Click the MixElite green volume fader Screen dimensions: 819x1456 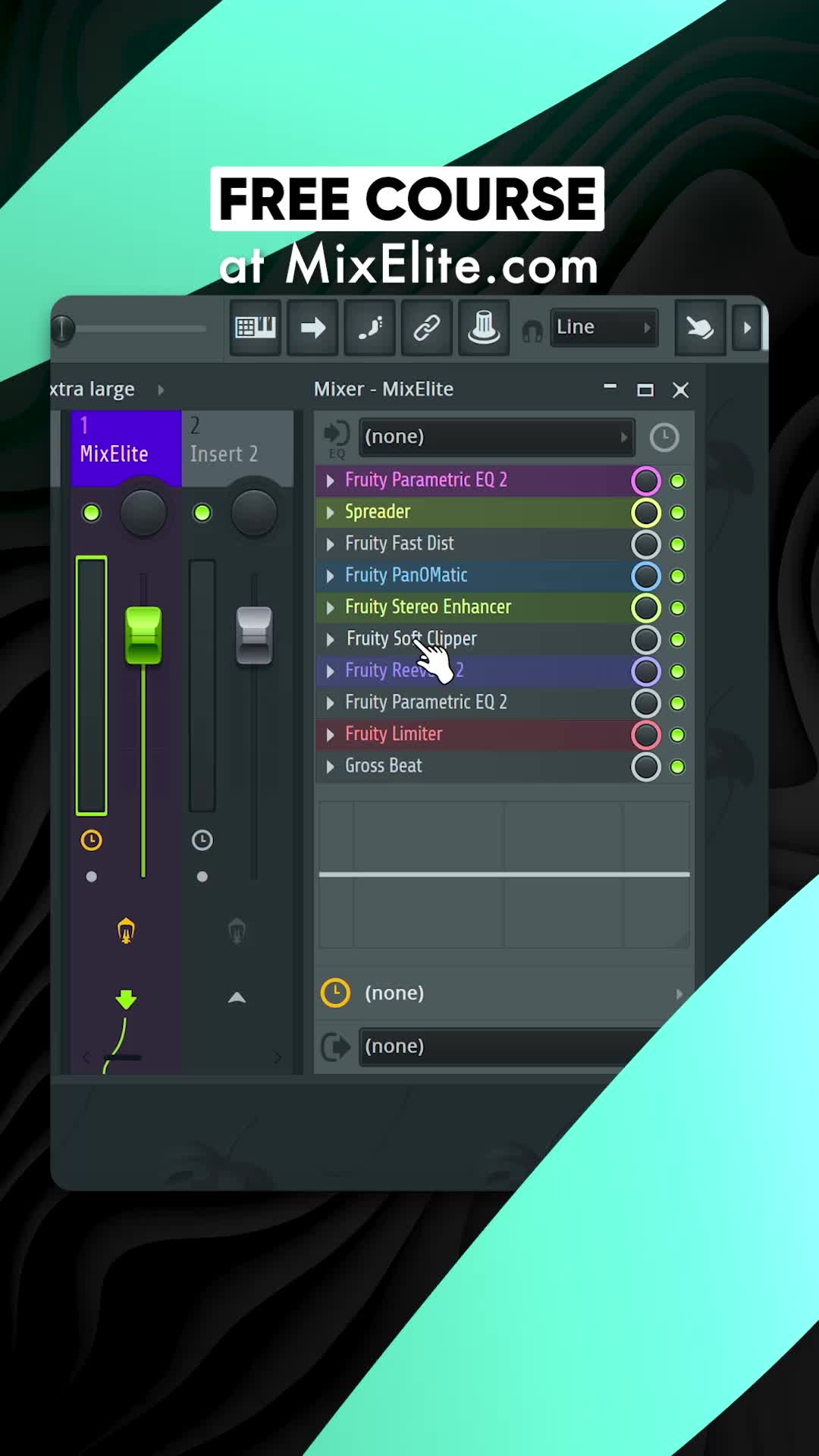pos(143,635)
